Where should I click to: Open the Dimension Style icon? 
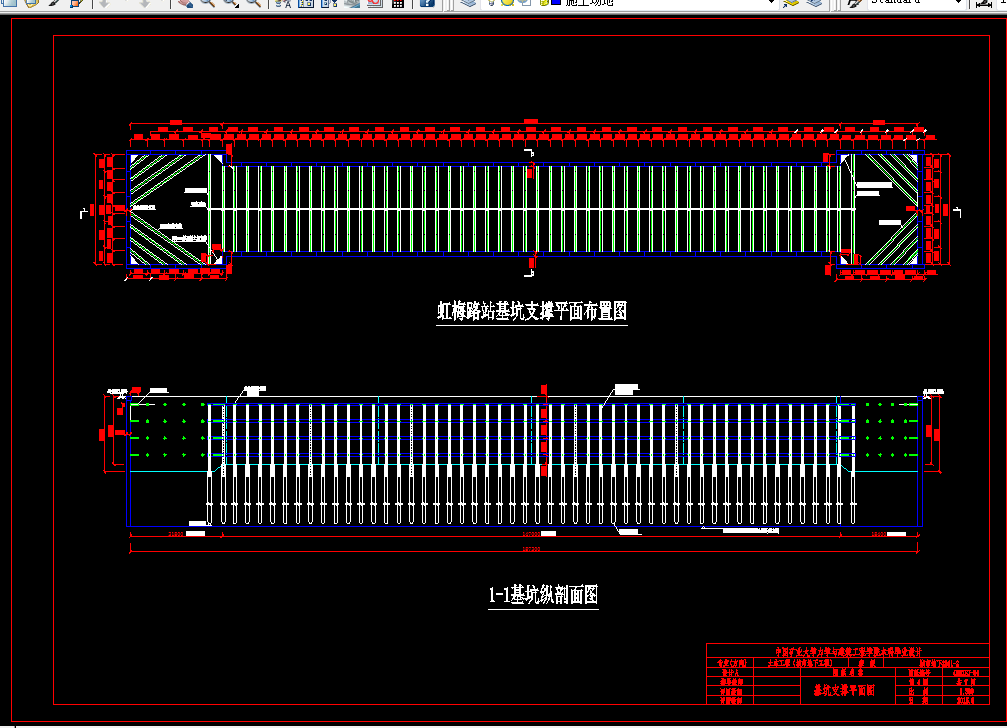click(983, 3)
